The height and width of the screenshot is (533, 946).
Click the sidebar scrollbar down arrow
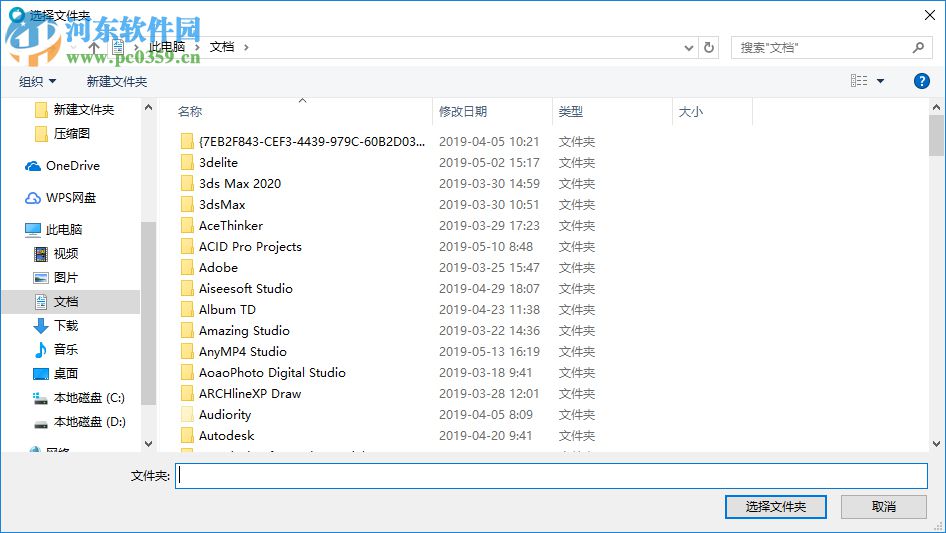point(148,444)
